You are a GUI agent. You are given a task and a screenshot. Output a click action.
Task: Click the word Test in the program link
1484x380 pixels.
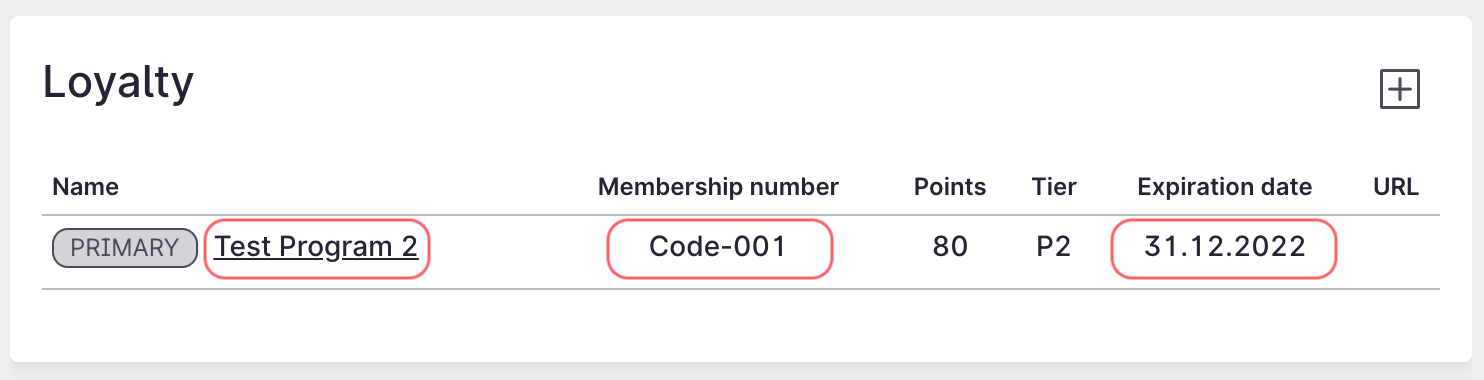242,247
